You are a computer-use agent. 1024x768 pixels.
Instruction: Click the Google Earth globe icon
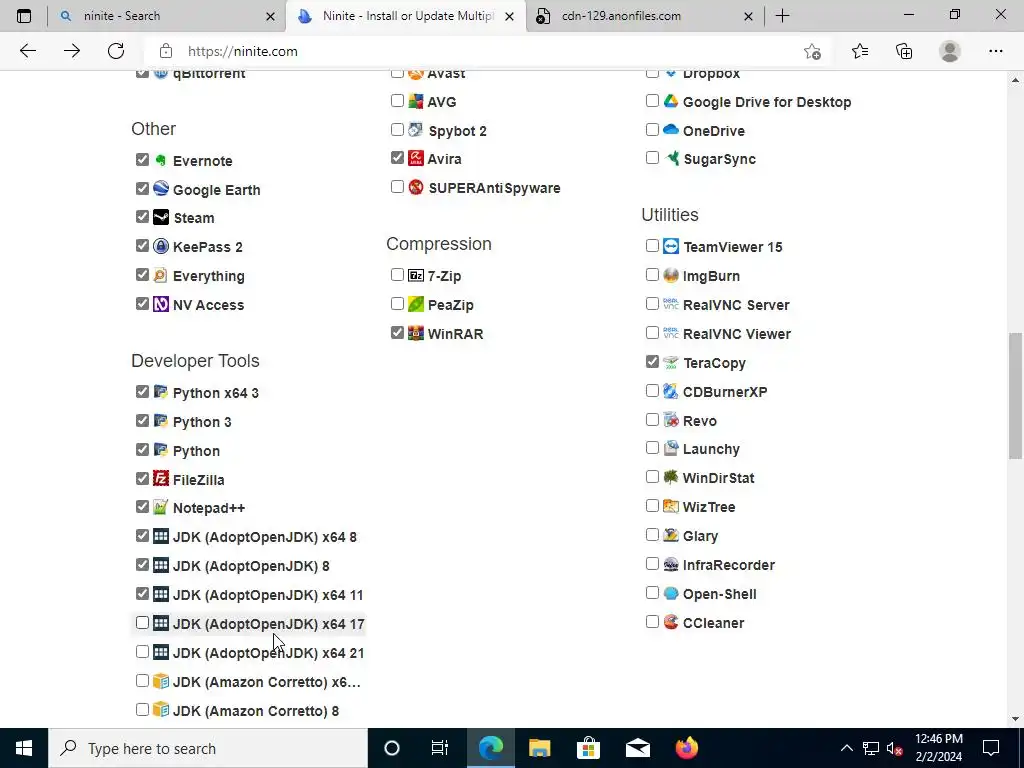tap(161, 189)
